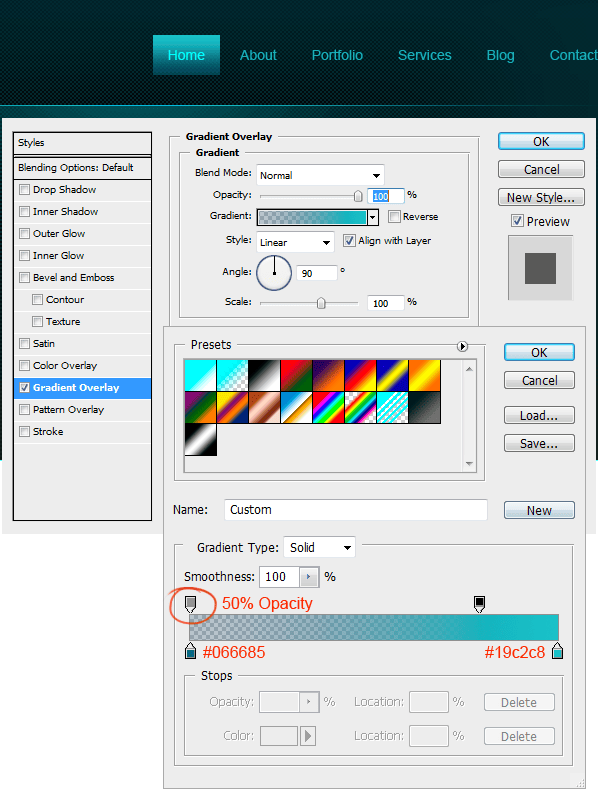Toggle Align with Layer checkbox
The width and height of the screenshot is (598, 807).
click(349, 240)
